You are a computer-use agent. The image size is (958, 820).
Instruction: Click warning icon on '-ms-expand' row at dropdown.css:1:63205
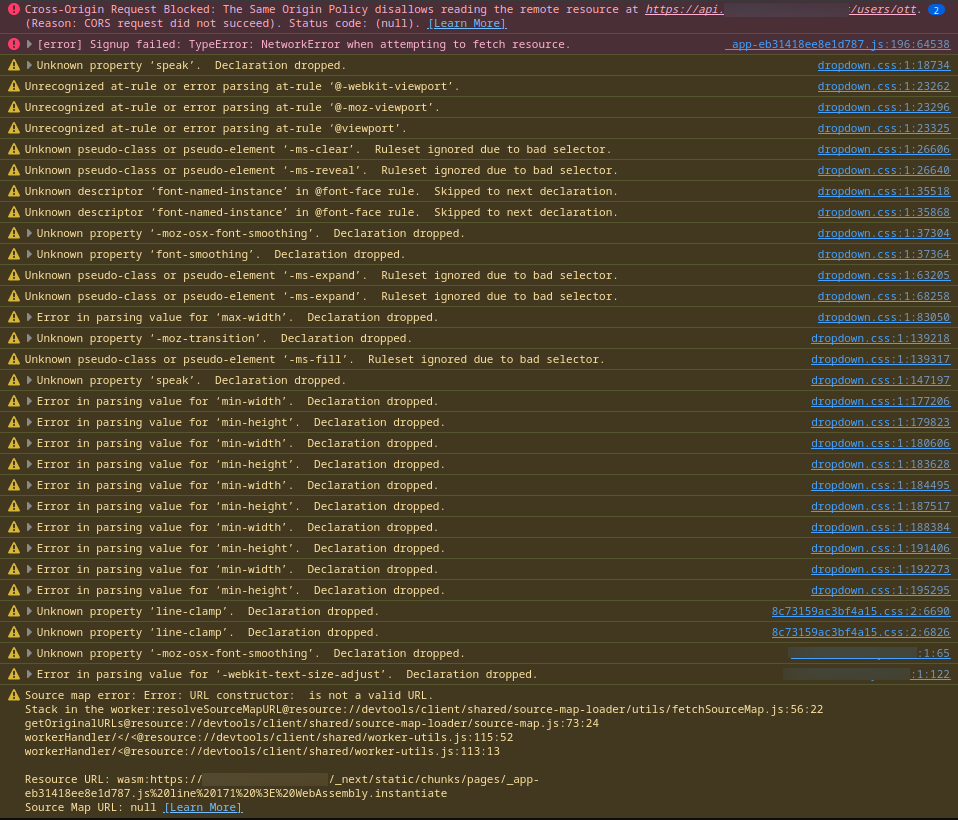13,276
